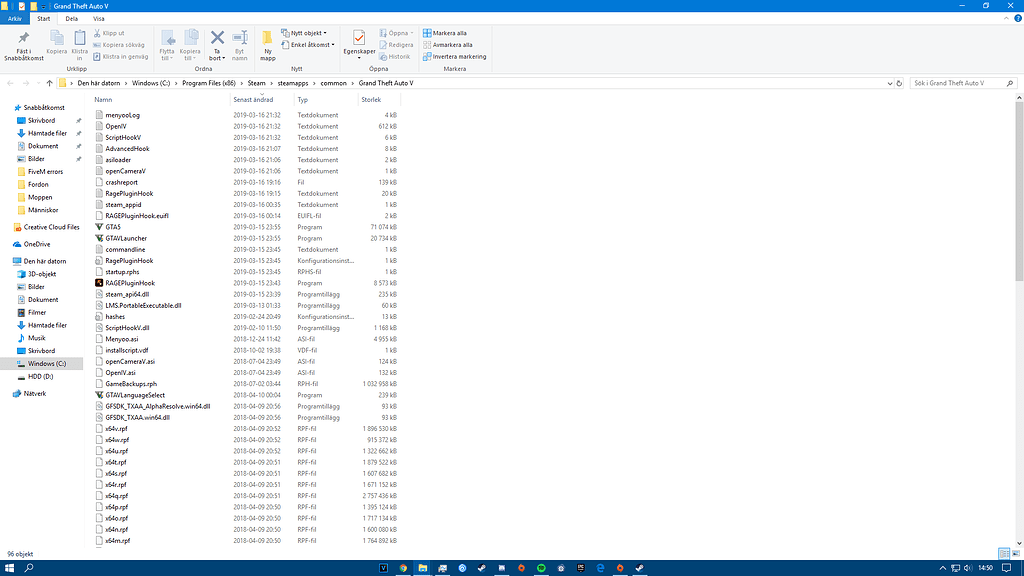Launch Steam from the taskbar
Screen dimensions: 1024x576
click(x=481, y=567)
